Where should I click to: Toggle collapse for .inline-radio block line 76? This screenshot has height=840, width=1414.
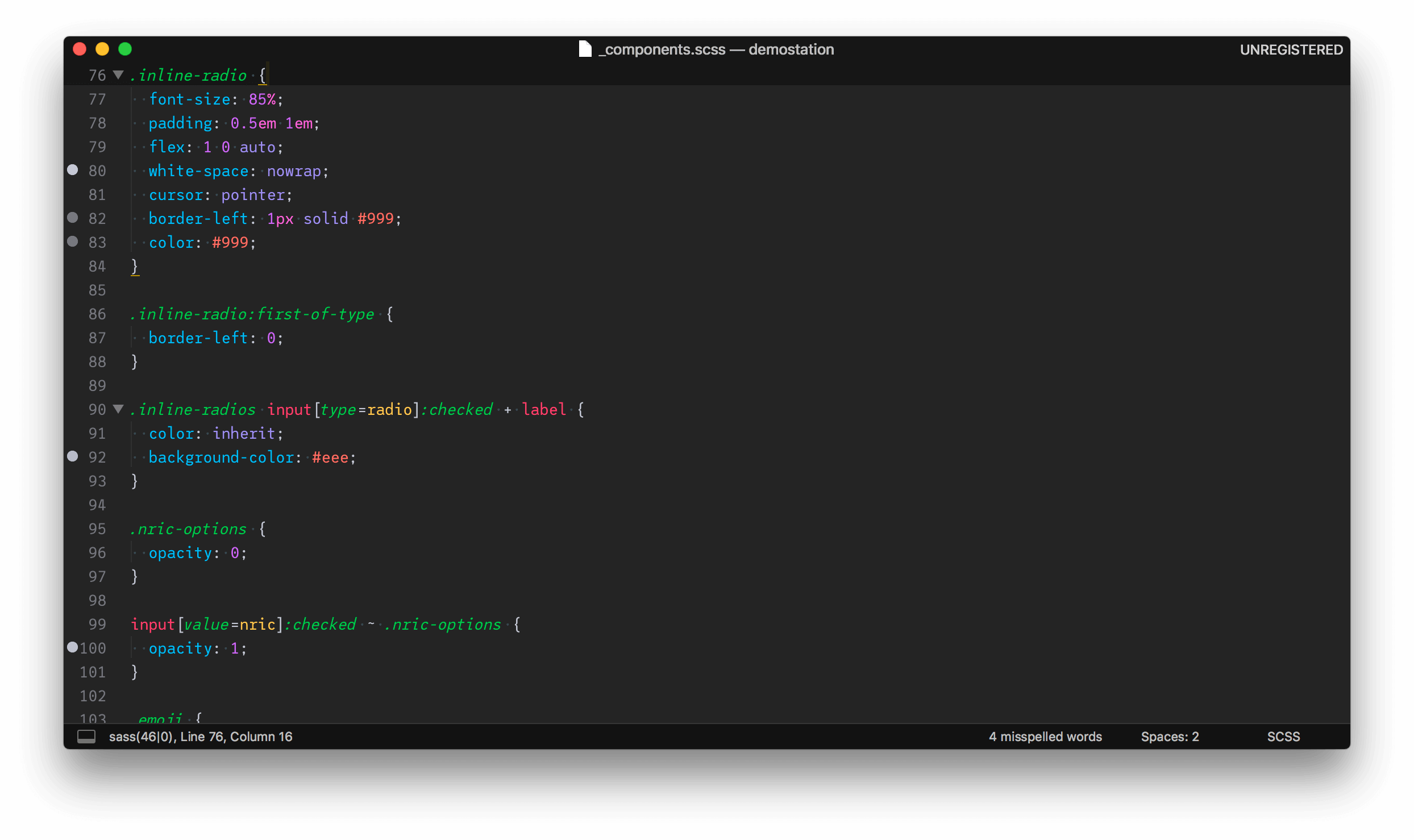pos(119,75)
